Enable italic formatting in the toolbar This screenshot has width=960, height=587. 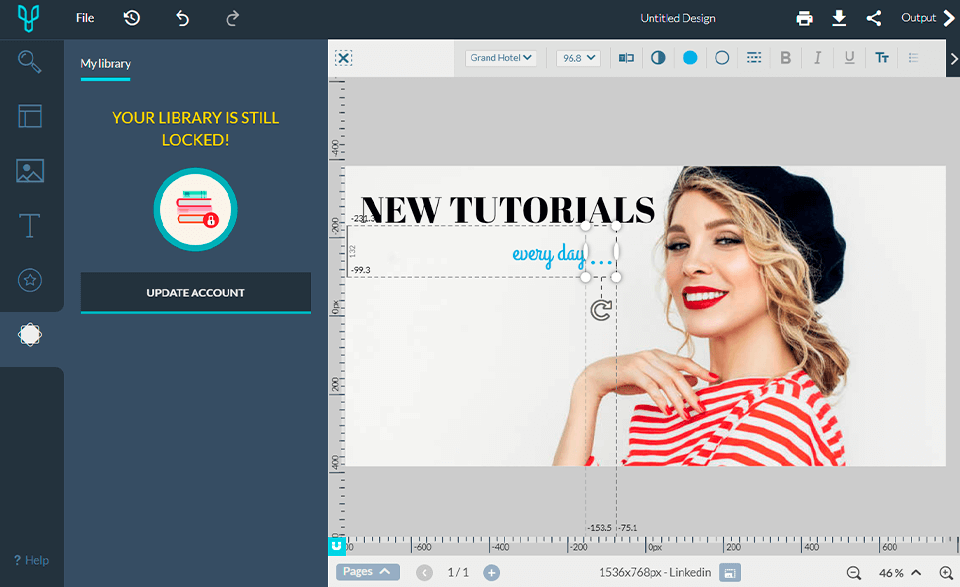(817, 57)
